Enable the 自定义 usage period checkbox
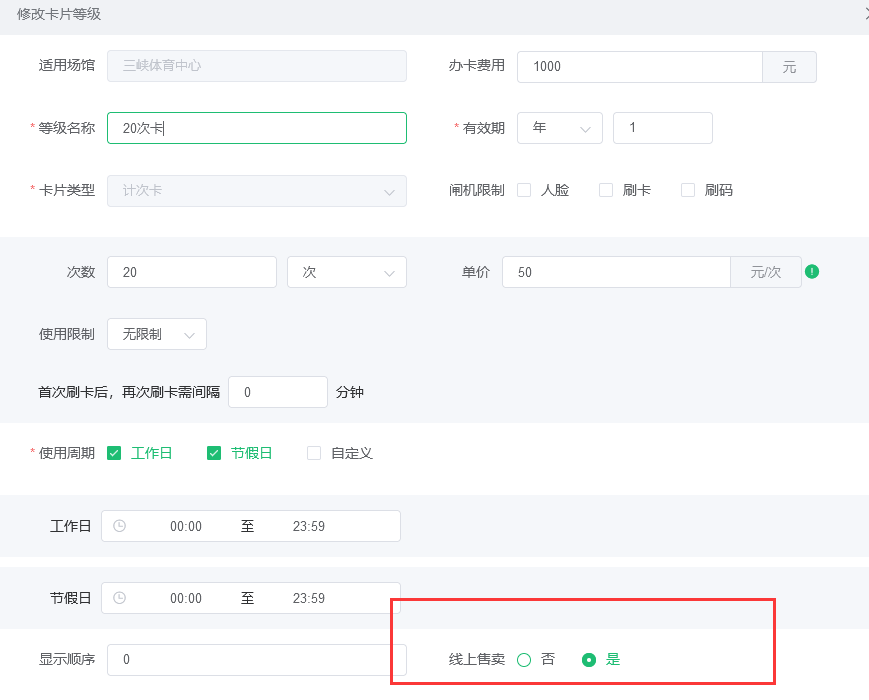Image resolution: width=869 pixels, height=700 pixels. tap(314, 453)
